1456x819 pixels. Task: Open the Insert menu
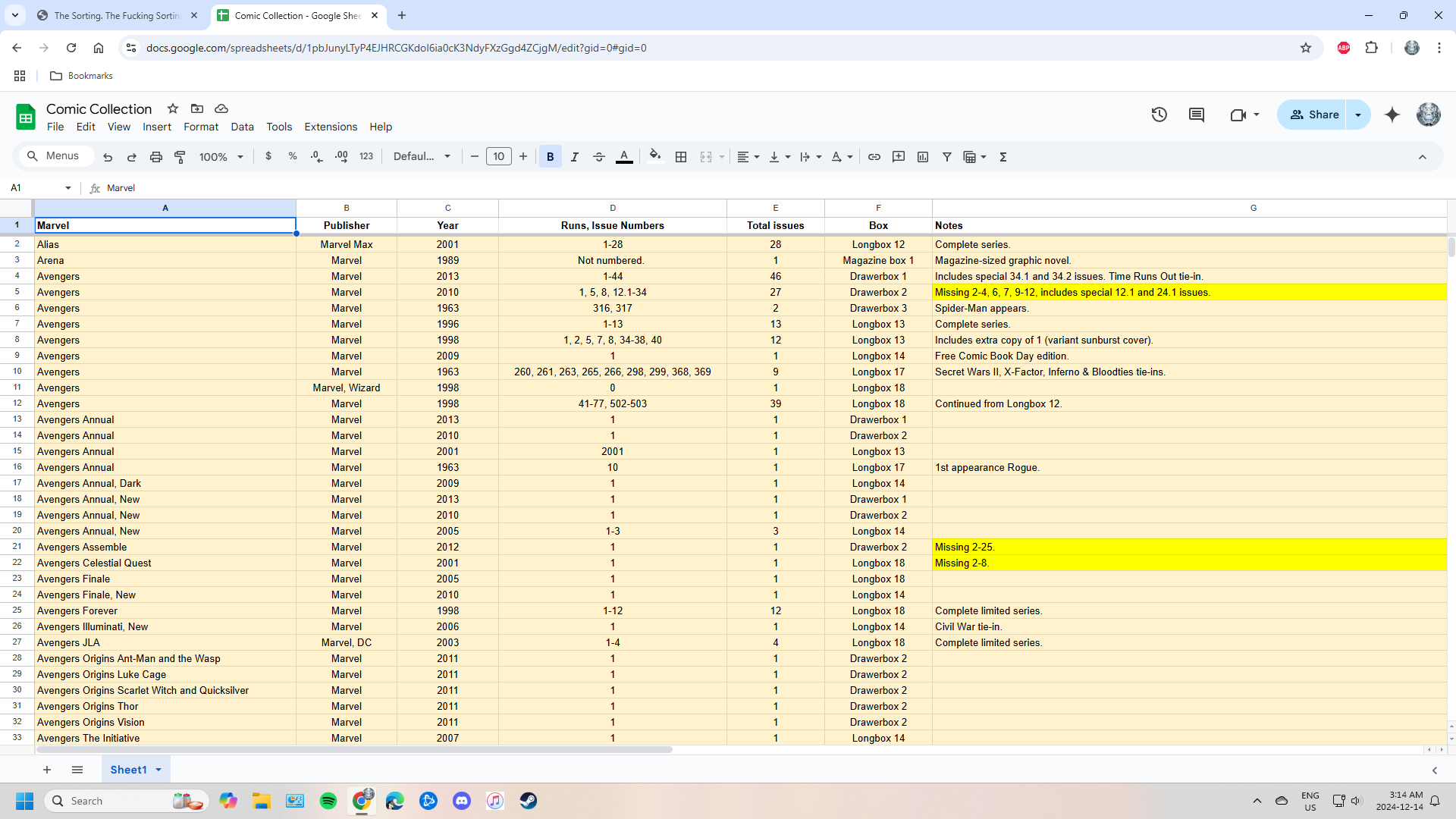157,127
